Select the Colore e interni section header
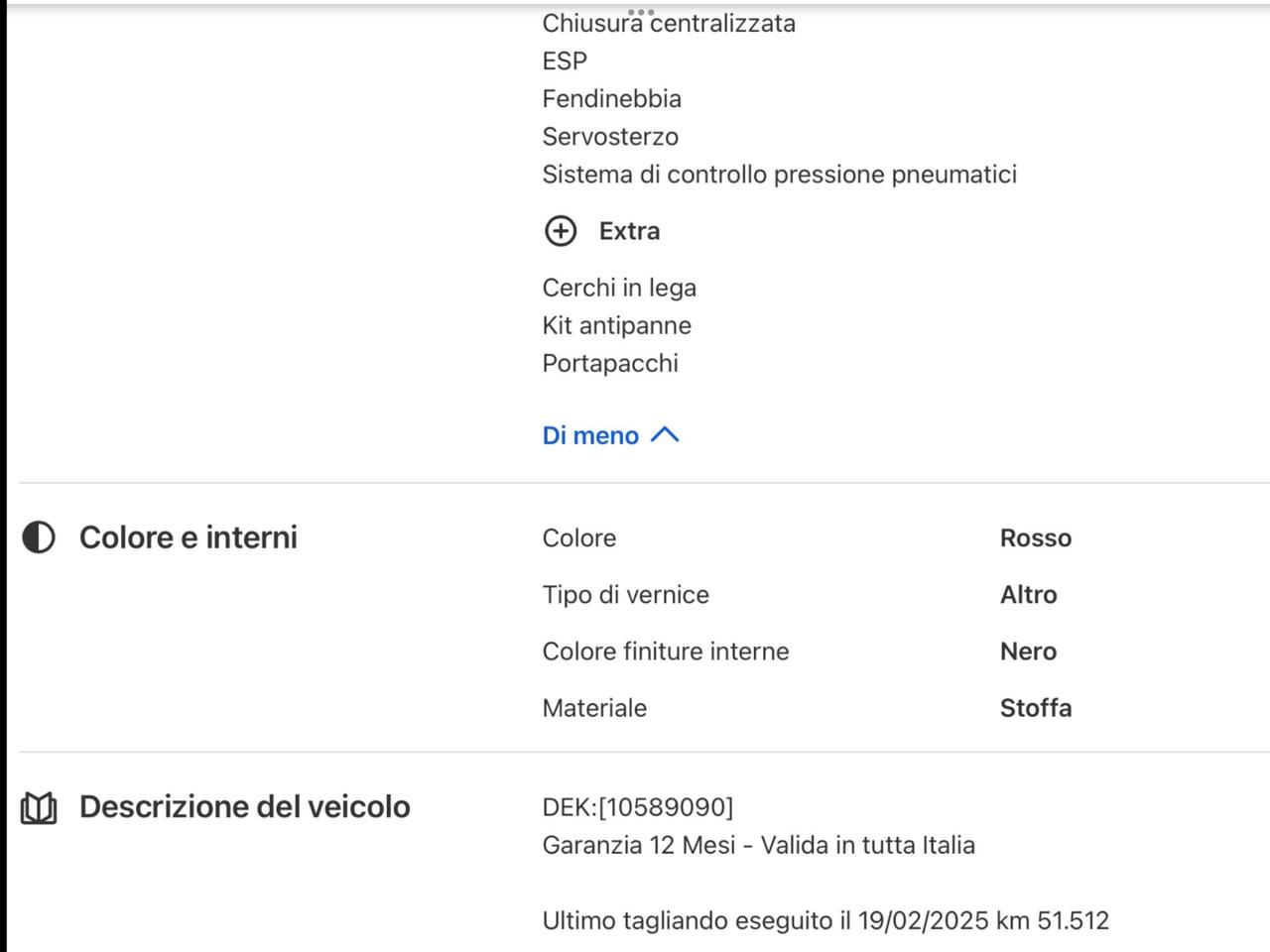The width and height of the screenshot is (1270, 952). pos(188,536)
